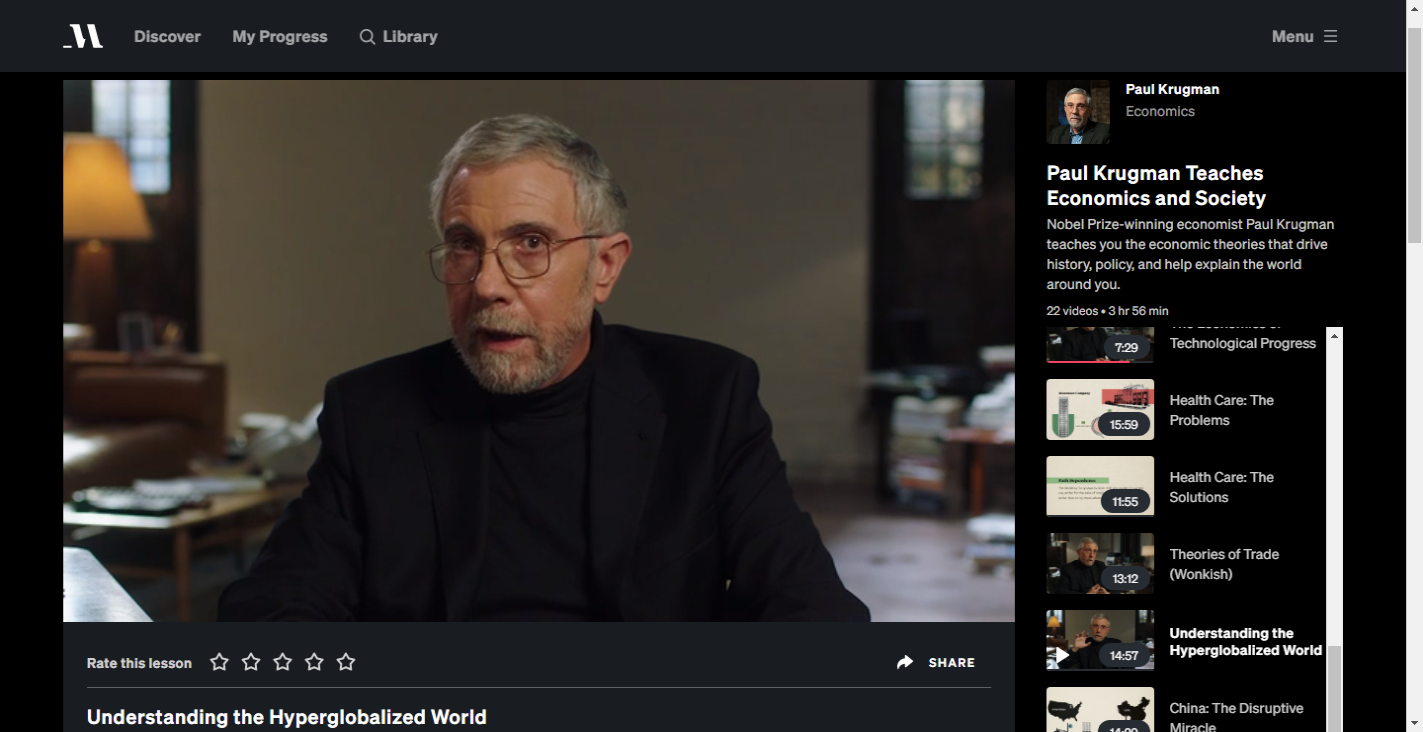This screenshot has width=1423, height=732.
Task: Click the Library magnifier icon
Action: pos(368,37)
